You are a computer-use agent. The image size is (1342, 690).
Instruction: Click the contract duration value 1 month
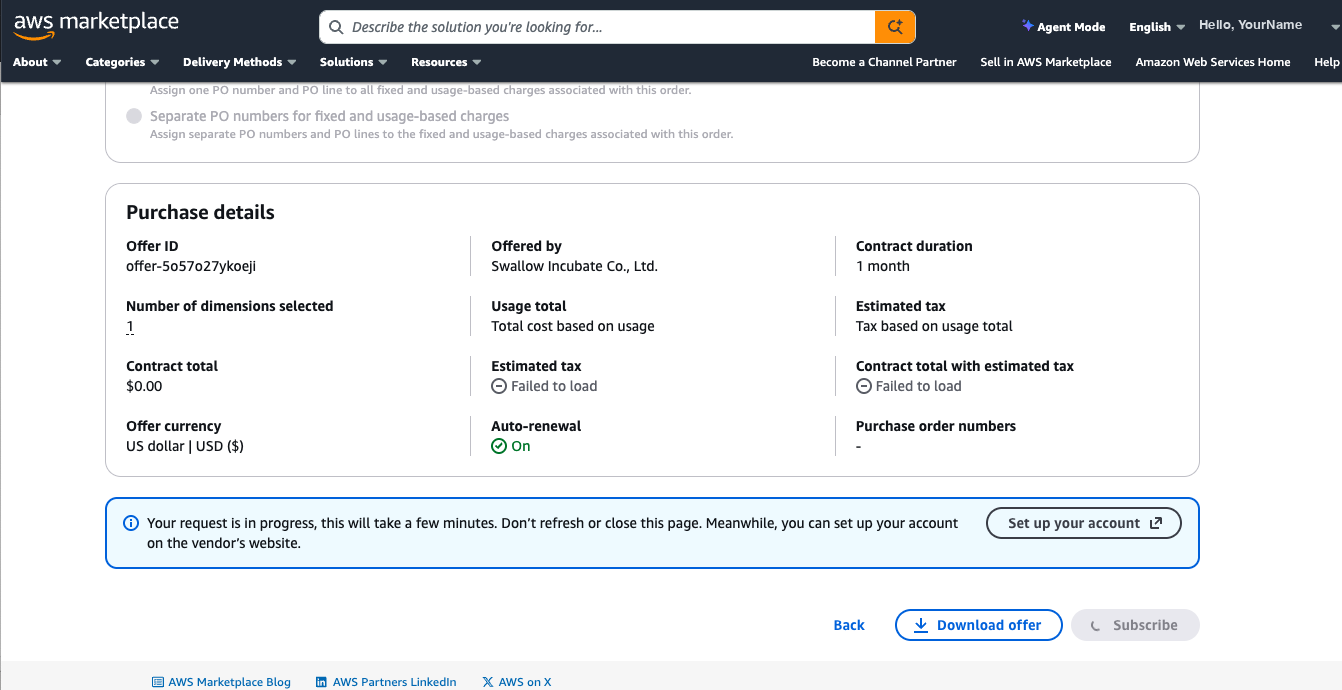[883, 266]
